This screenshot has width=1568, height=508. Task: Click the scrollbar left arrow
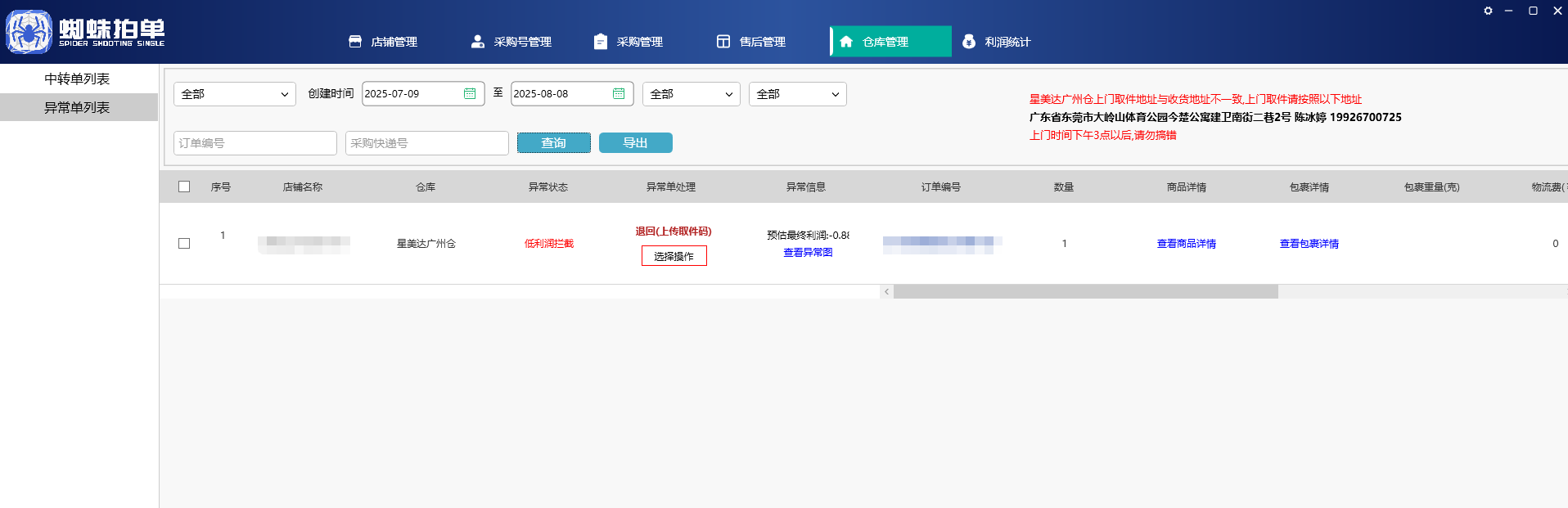tap(886, 291)
